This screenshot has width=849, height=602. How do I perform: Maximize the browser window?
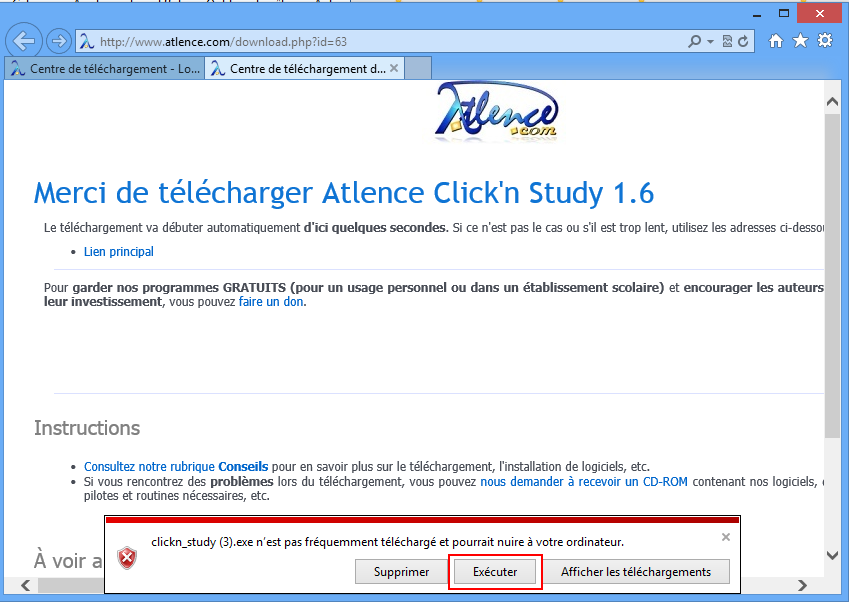(x=783, y=14)
